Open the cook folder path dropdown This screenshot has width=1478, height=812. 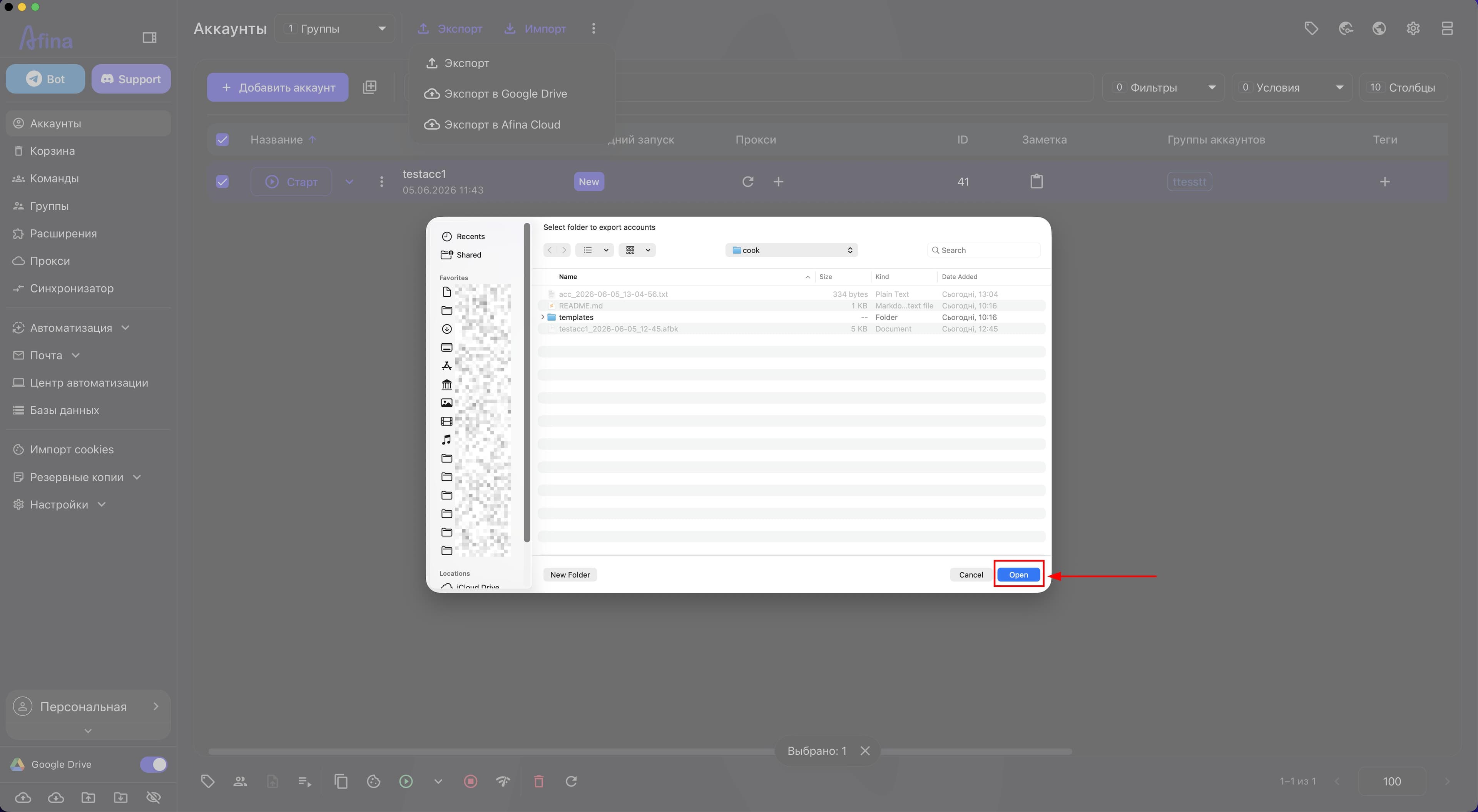(x=791, y=250)
